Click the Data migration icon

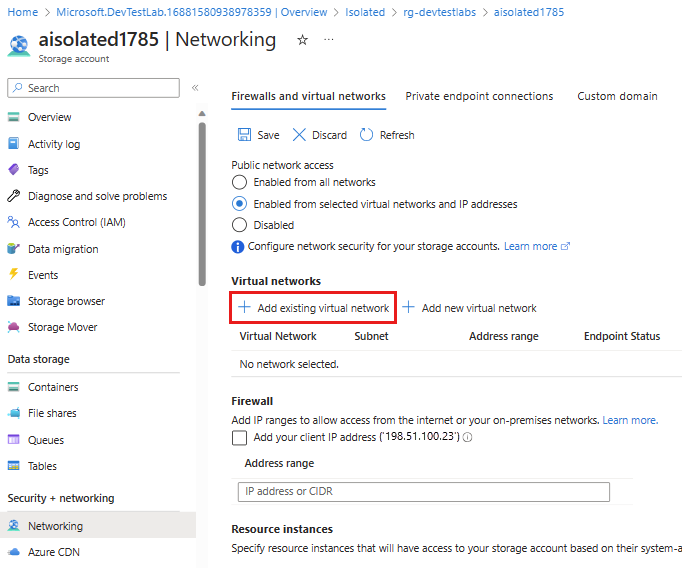(x=13, y=249)
